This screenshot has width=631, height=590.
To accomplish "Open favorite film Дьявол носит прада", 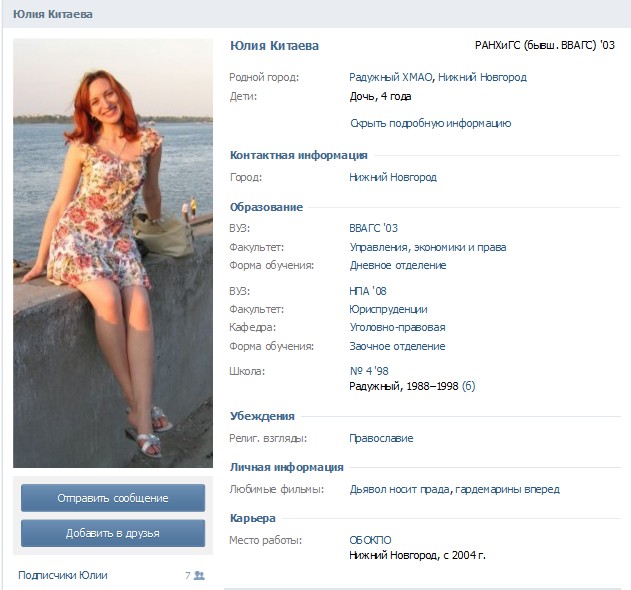I will pyautogui.click(x=399, y=490).
